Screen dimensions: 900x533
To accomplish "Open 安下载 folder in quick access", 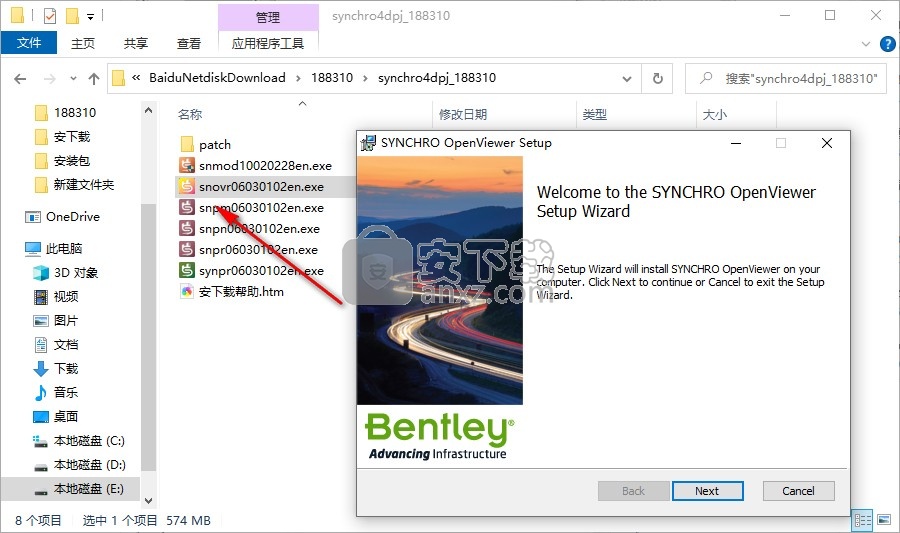I will [63, 137].
